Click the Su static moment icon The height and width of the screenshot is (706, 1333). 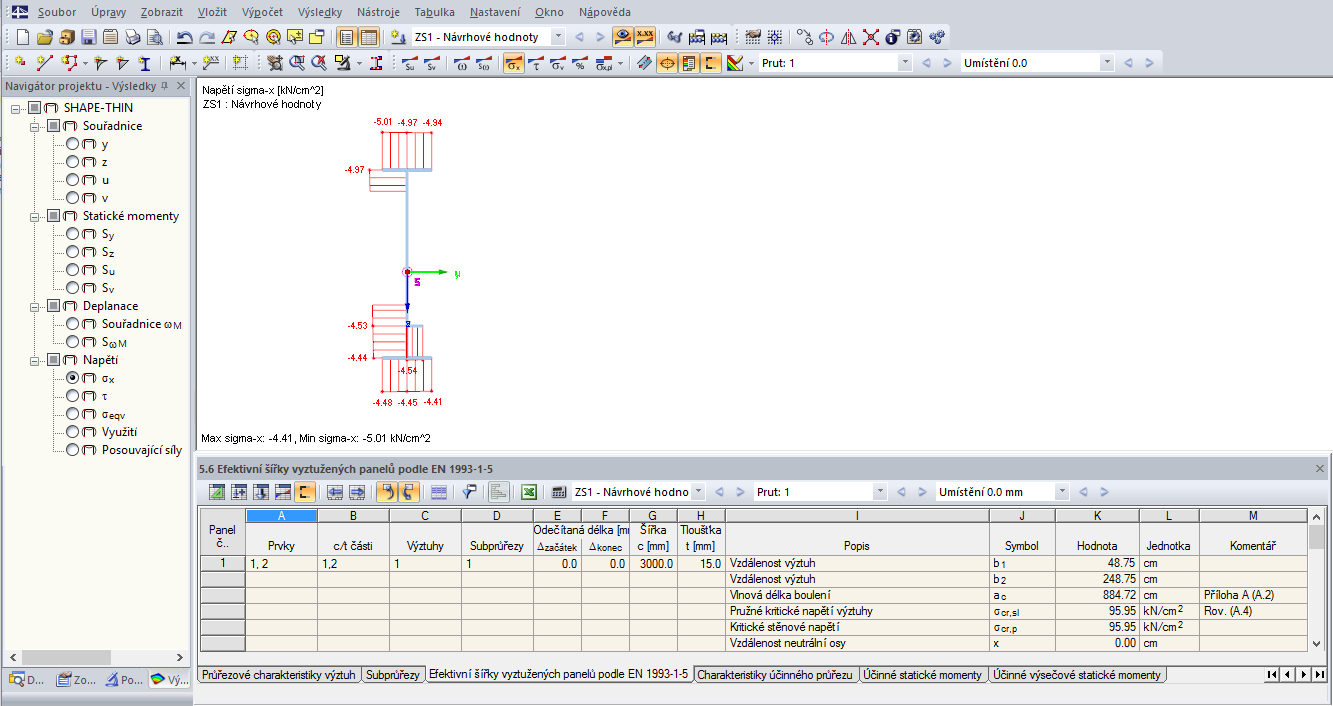tap(409, 63)
